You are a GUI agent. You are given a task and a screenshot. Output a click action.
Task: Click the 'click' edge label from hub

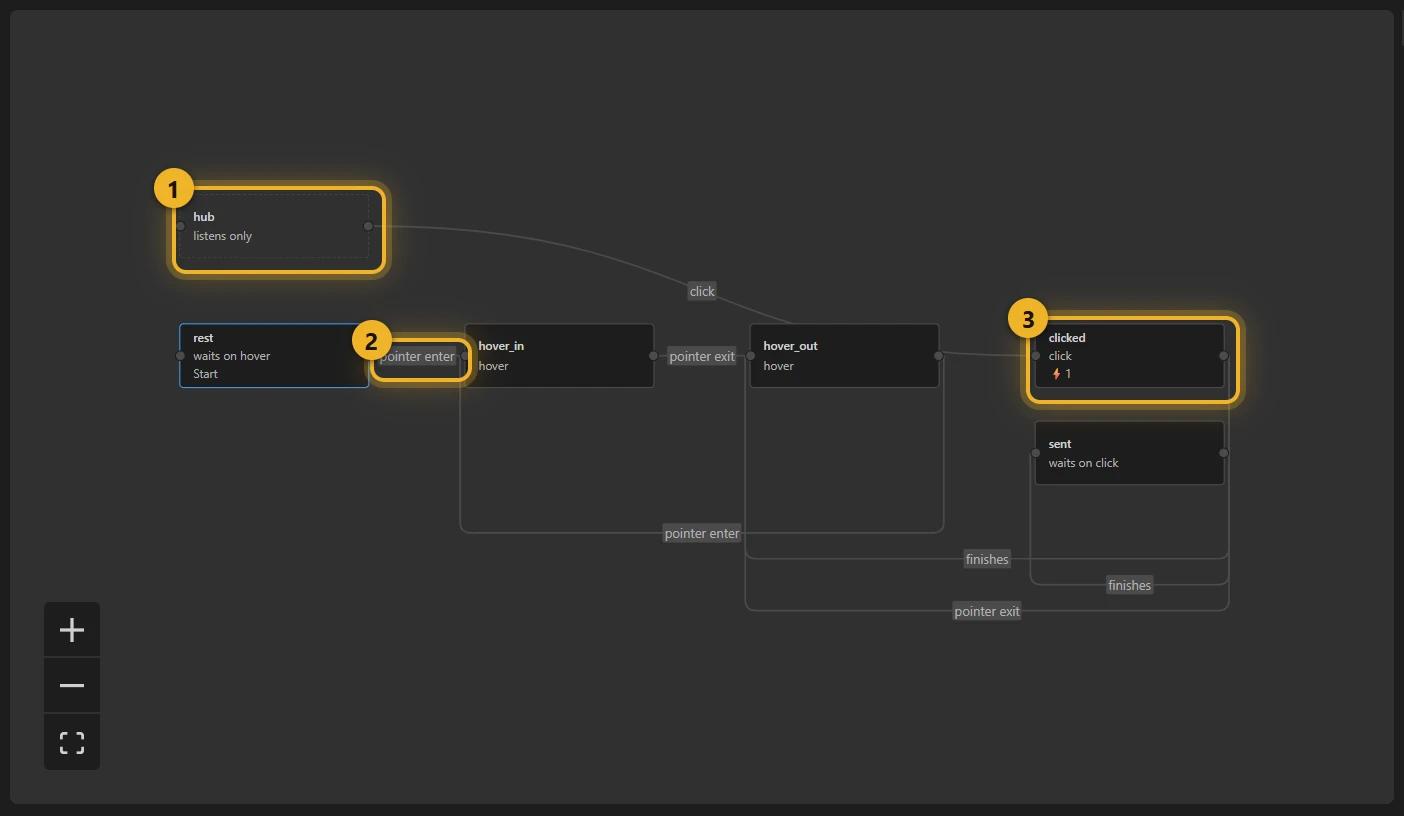click(702, 291)
